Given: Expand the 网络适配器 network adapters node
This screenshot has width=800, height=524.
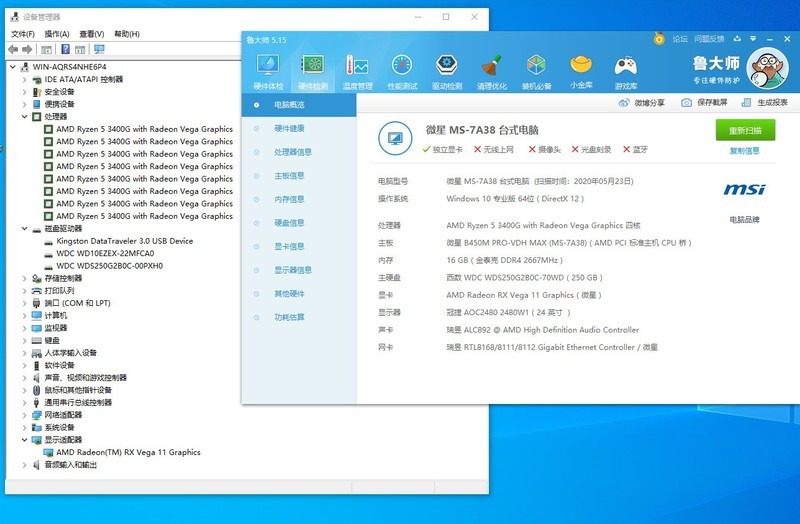Looking at the screenshot, I should 25,415.
